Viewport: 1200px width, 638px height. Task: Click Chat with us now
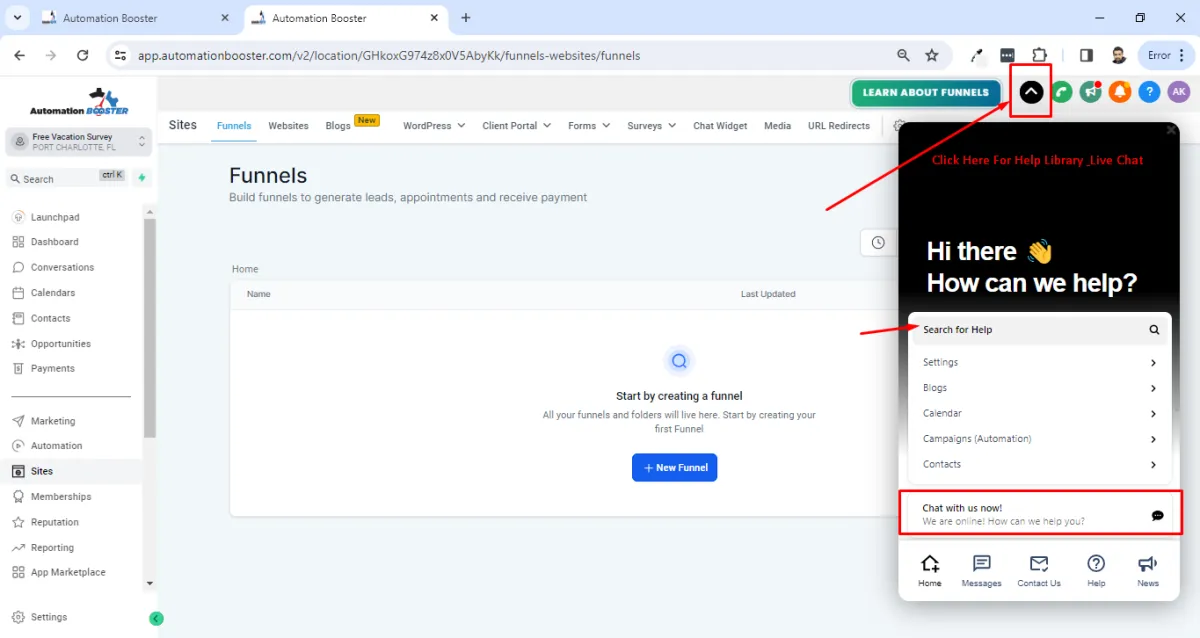tap(1041, 514)
